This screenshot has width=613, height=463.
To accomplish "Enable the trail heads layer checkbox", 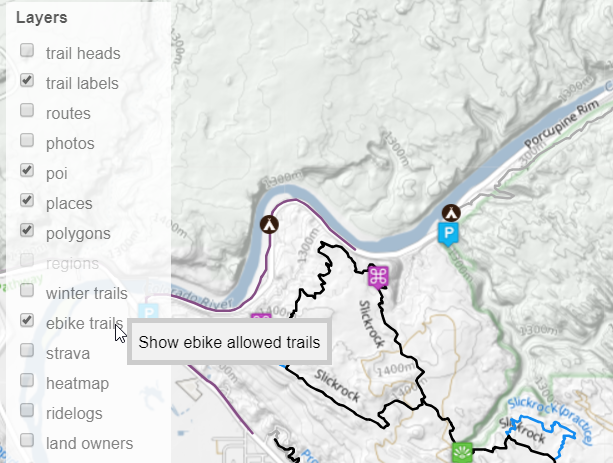I will tap(27, 50).
